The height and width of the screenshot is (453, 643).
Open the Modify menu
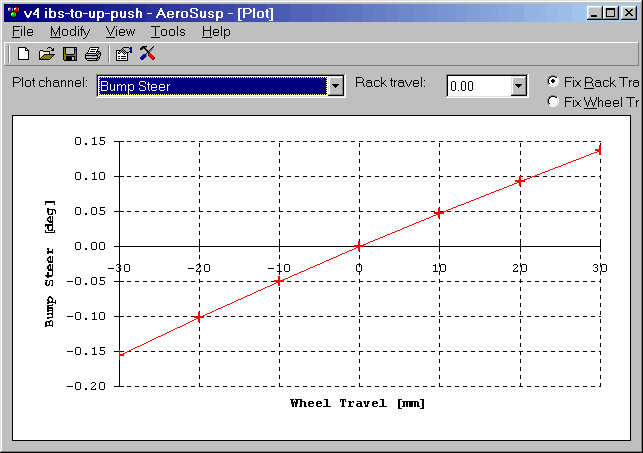(x=70, y=32)
